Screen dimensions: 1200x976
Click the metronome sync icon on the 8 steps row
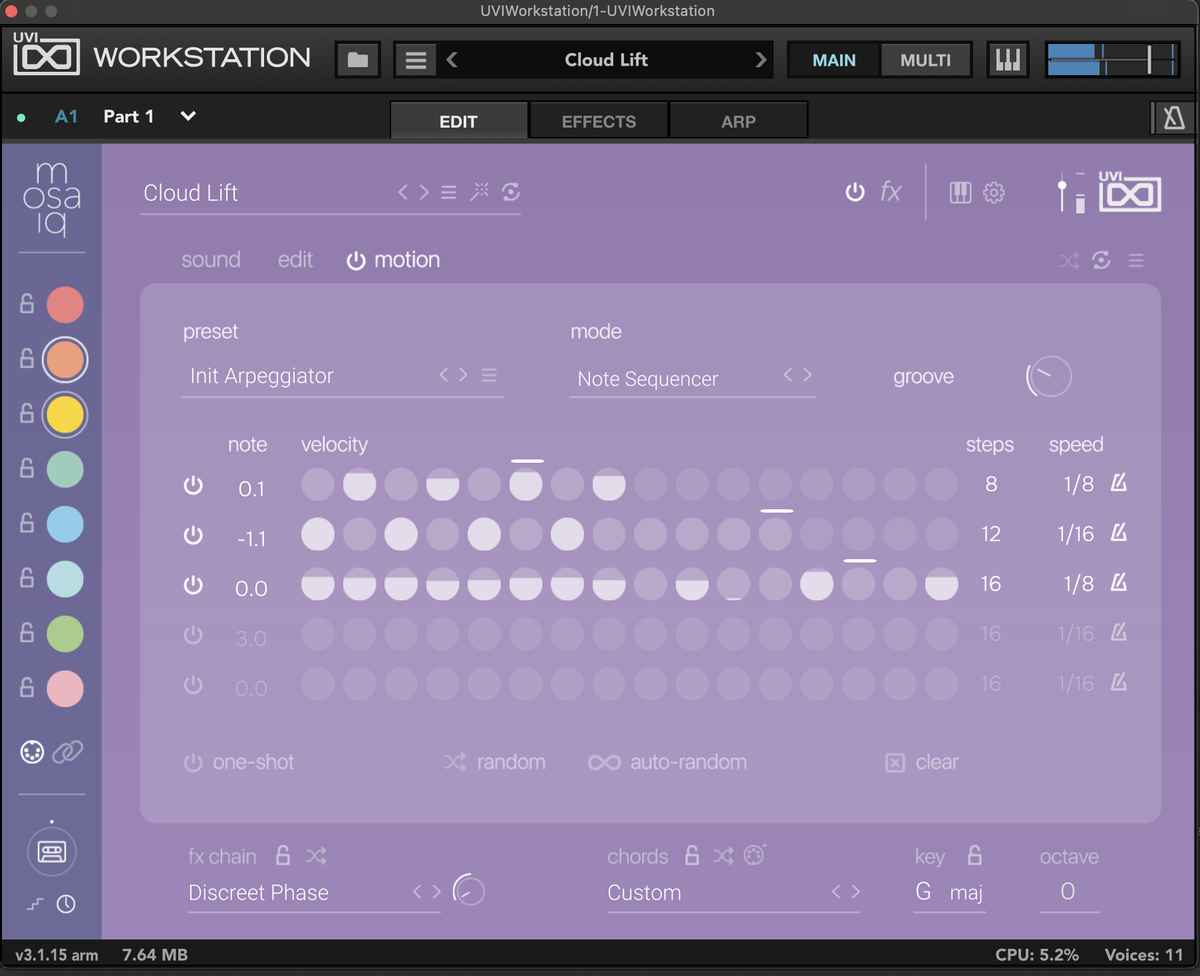click(1119, 484)
